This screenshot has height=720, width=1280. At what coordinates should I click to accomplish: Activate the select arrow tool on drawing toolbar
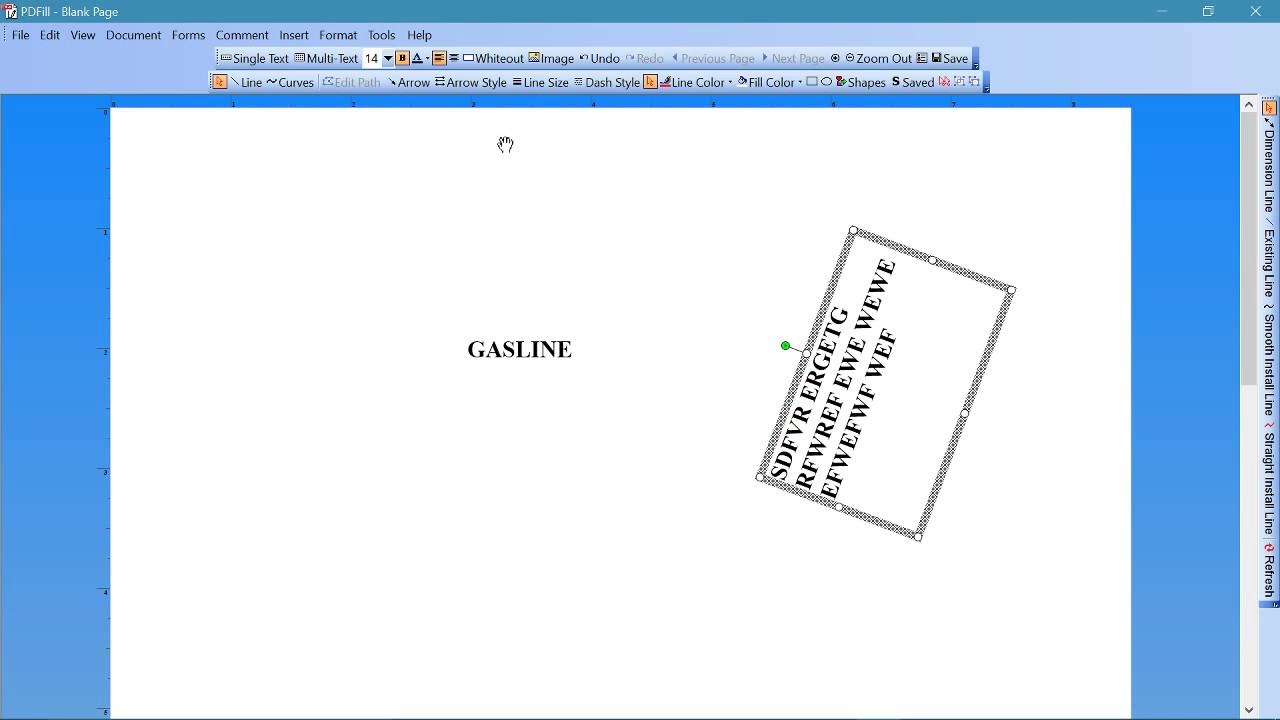pos(220,82)
